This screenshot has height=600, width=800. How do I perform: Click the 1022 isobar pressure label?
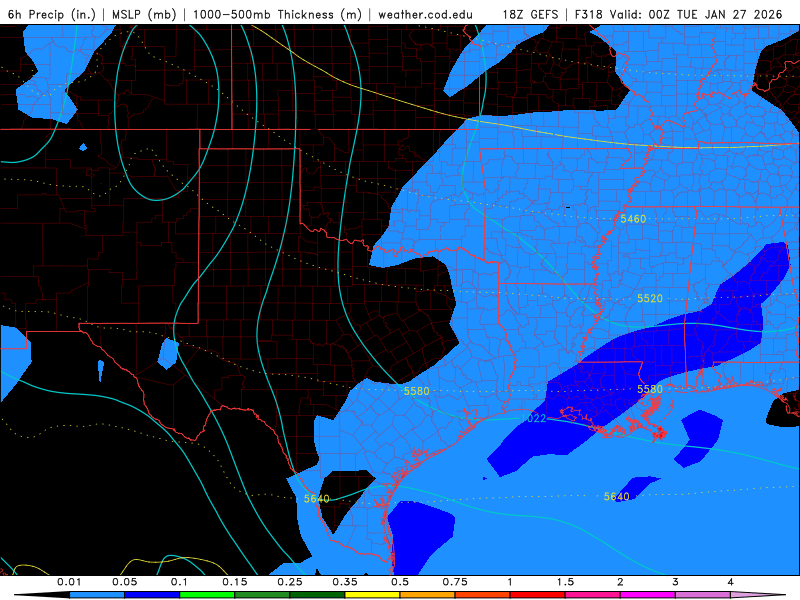coord(533,418)
